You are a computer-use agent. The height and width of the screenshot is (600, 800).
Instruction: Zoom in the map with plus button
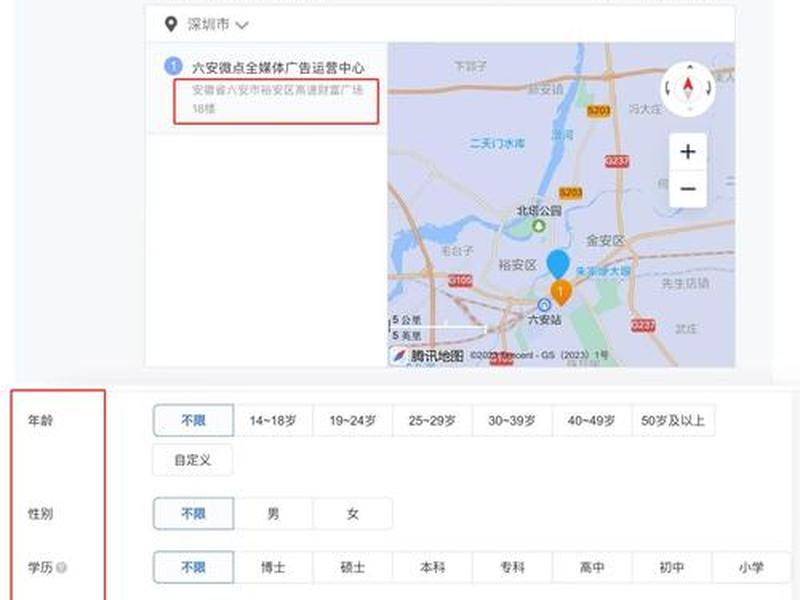[x=688, y=152]
